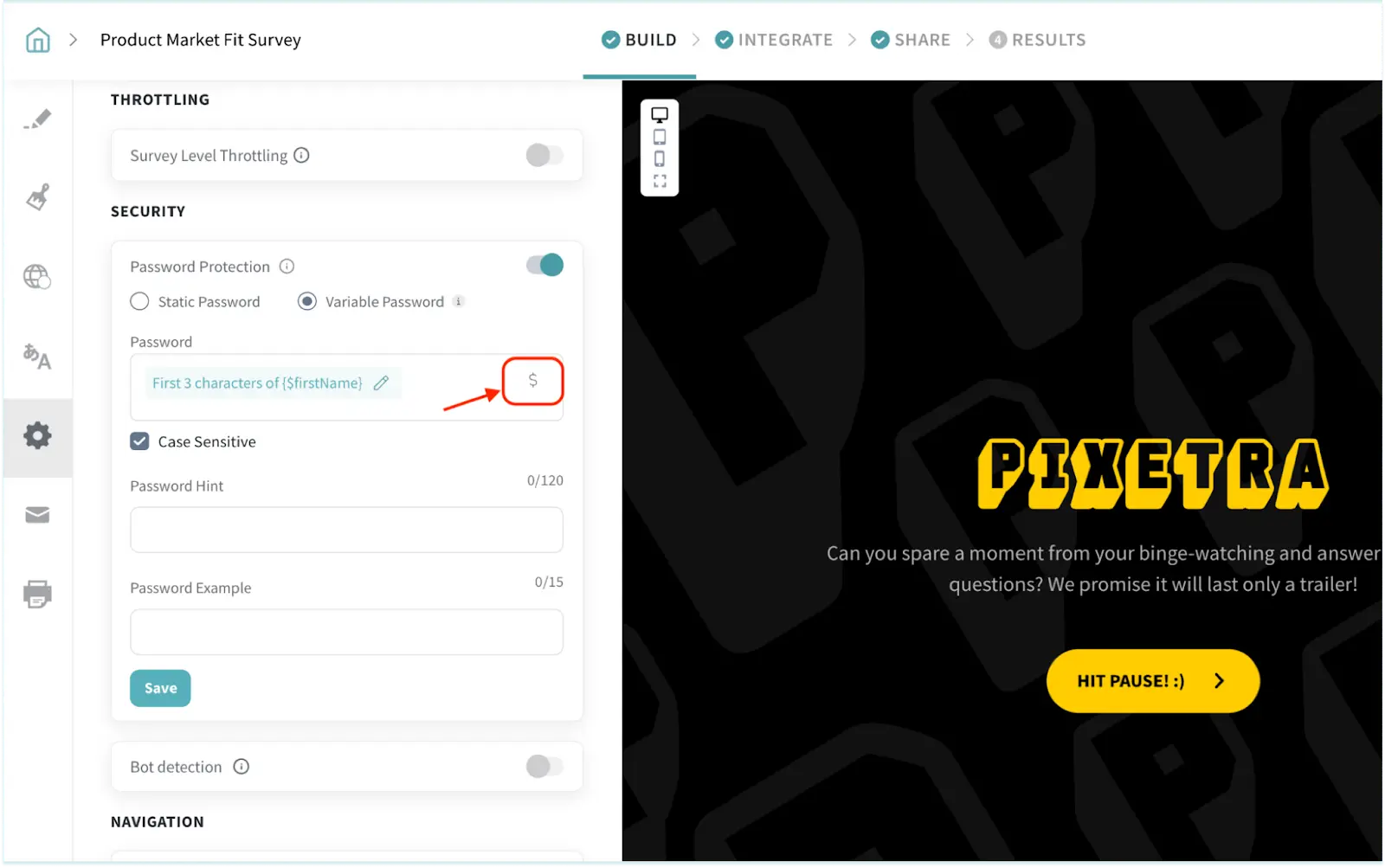Click the HIT PAUSE start button
This screenshot has width=1385, height=868.
pos(1153,682)
